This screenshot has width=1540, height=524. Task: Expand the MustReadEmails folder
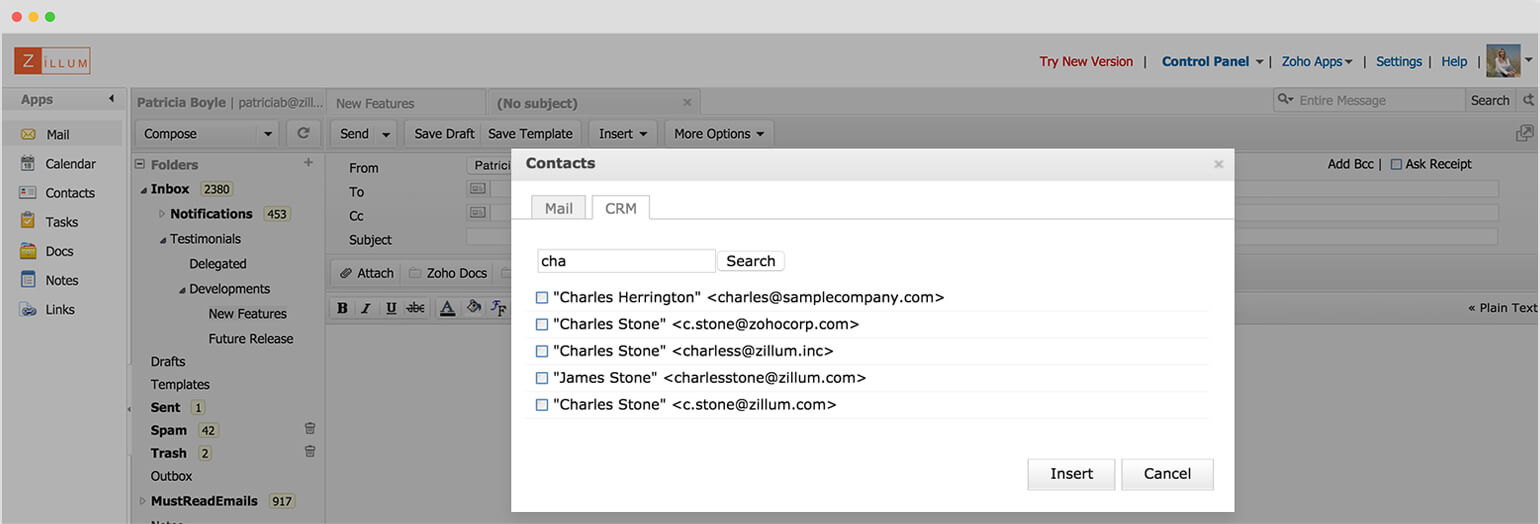pos(142,501)
